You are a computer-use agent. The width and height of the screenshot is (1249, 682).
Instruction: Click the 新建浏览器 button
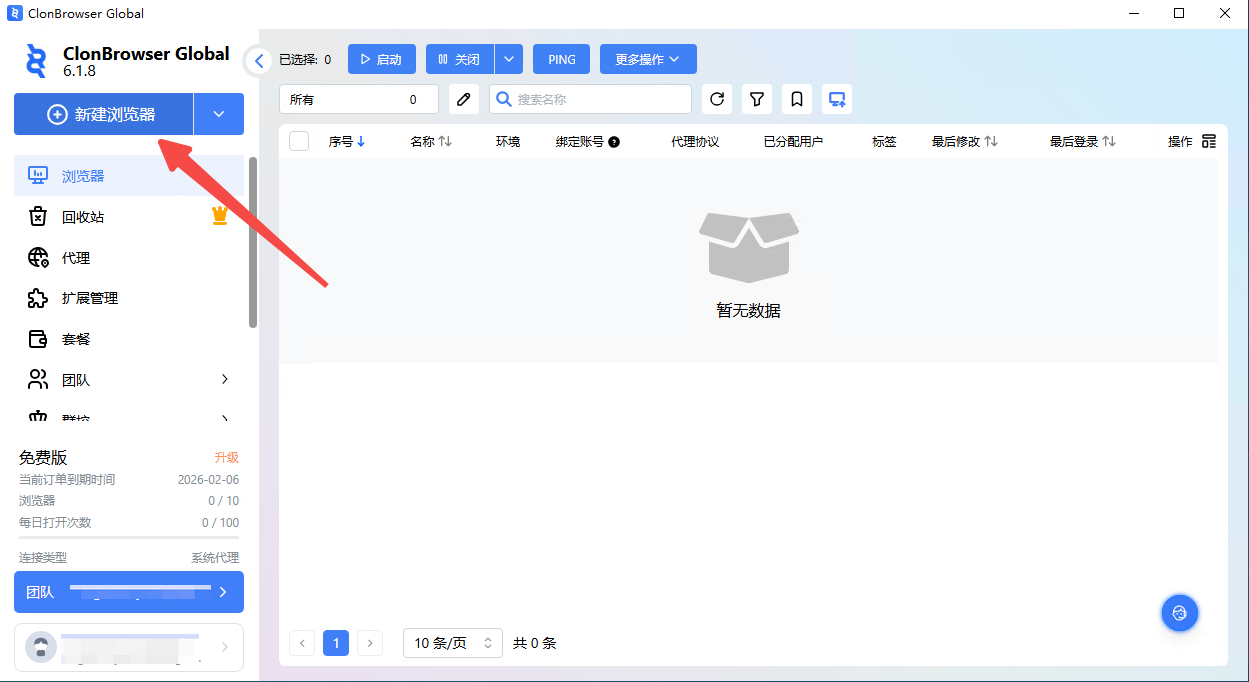pos(103,114)
